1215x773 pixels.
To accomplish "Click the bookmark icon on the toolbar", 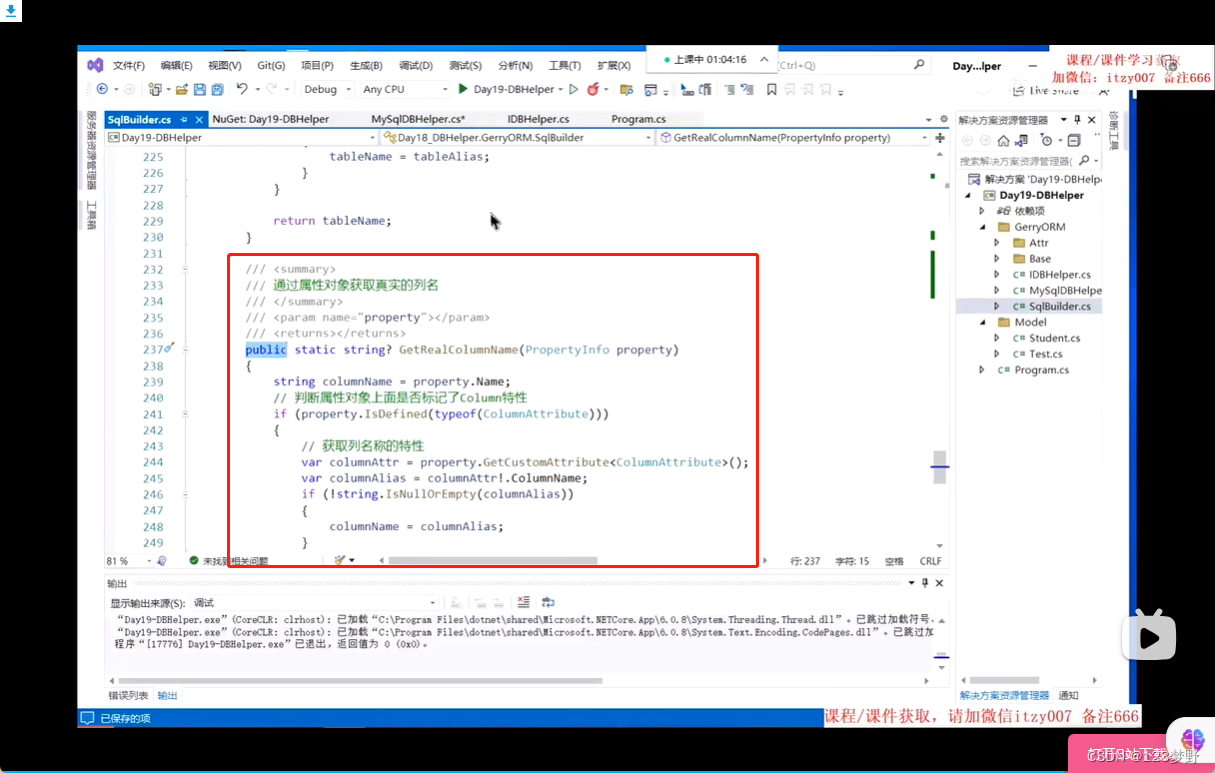I will pyautogui.click(x=772, y=89).
